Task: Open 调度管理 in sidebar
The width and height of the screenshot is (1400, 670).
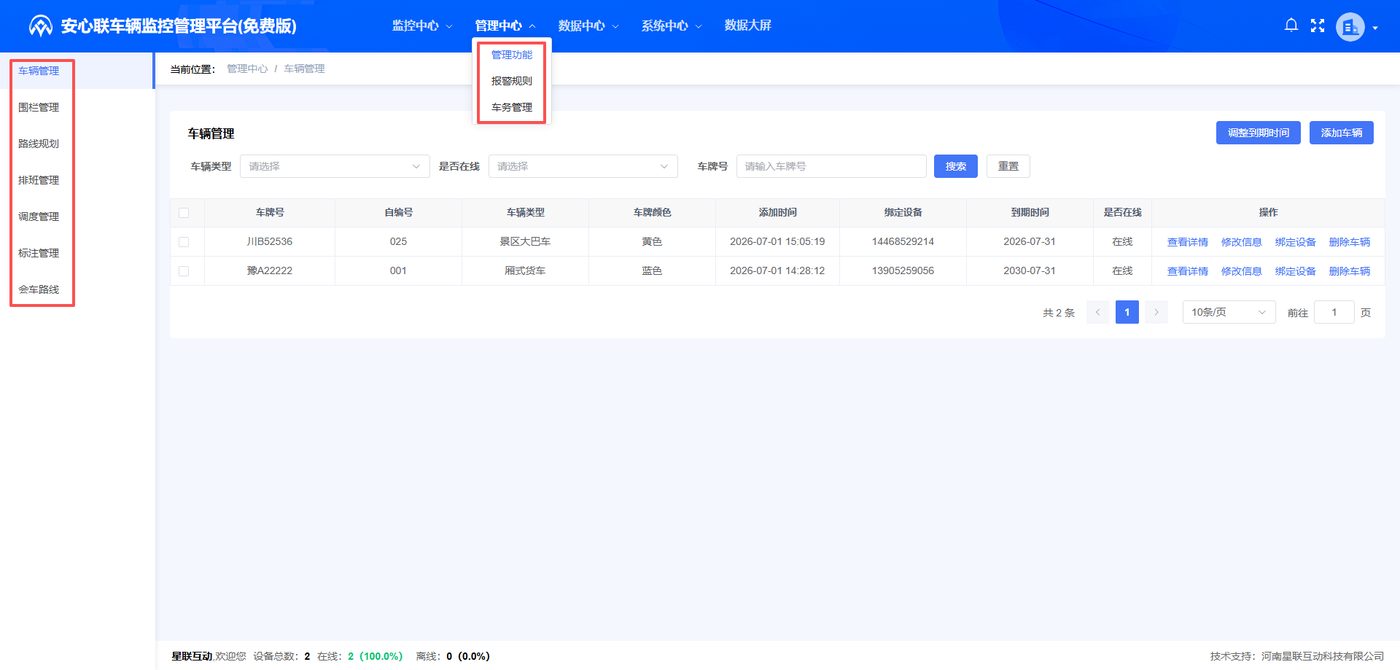Action: [76, 217]
